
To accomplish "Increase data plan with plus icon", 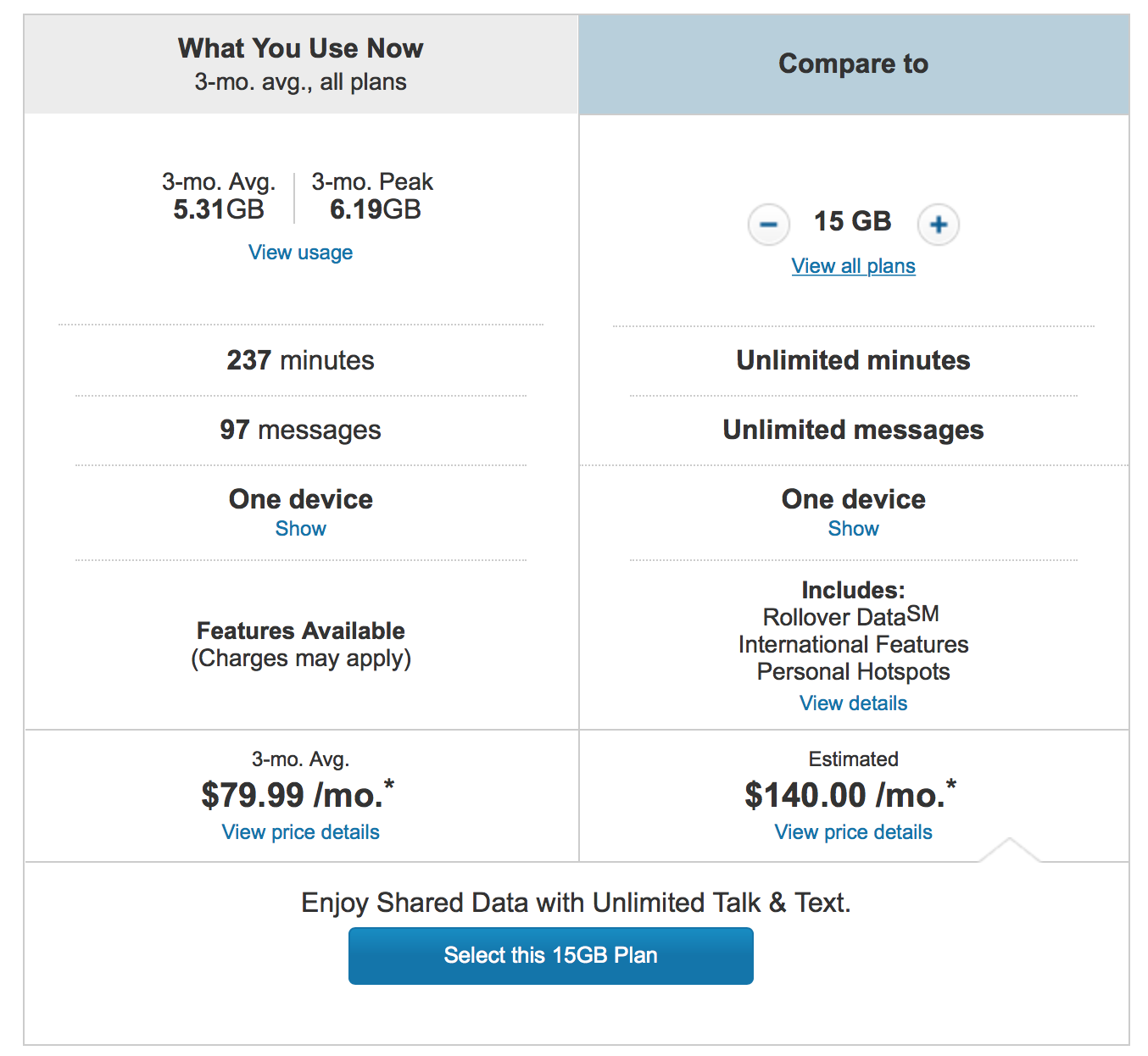I will click(x=938, y=225).
